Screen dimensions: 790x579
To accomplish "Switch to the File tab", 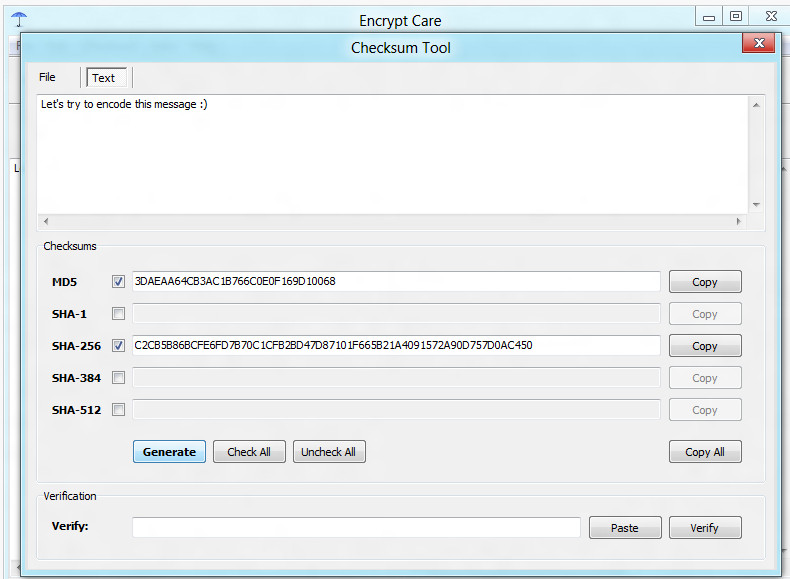I will [47, 77].
